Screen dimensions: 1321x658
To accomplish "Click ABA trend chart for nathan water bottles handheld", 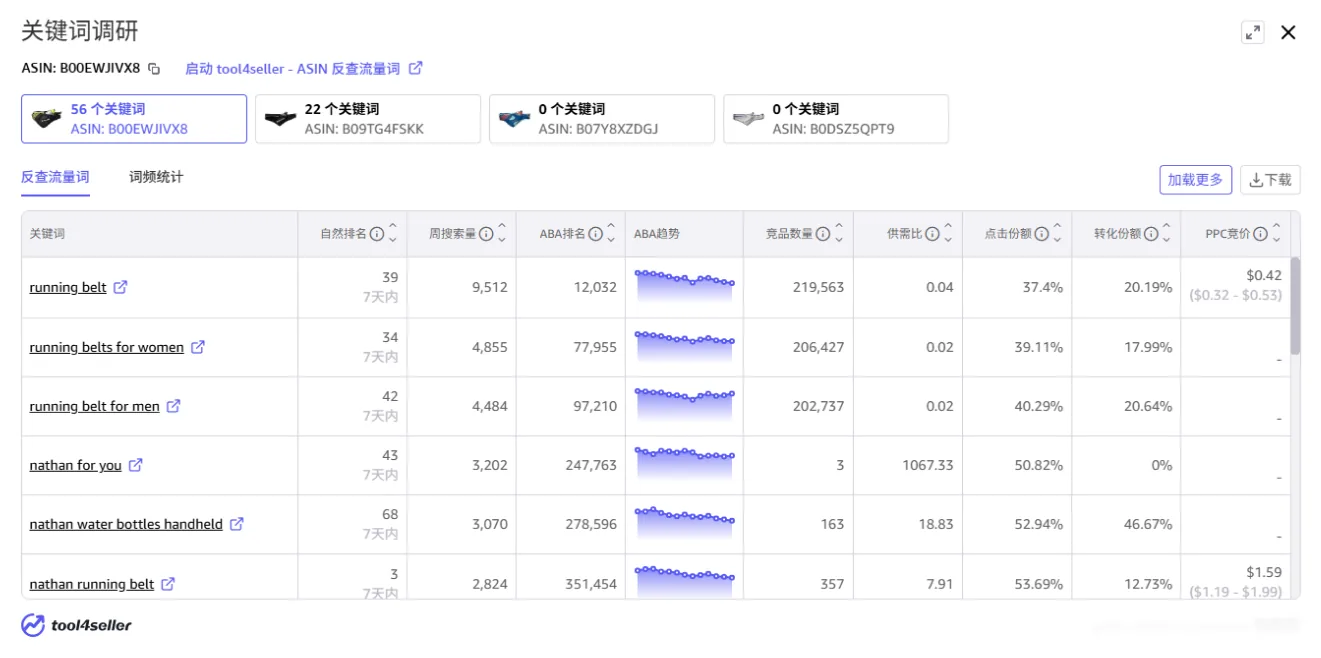I will (685, 523).
